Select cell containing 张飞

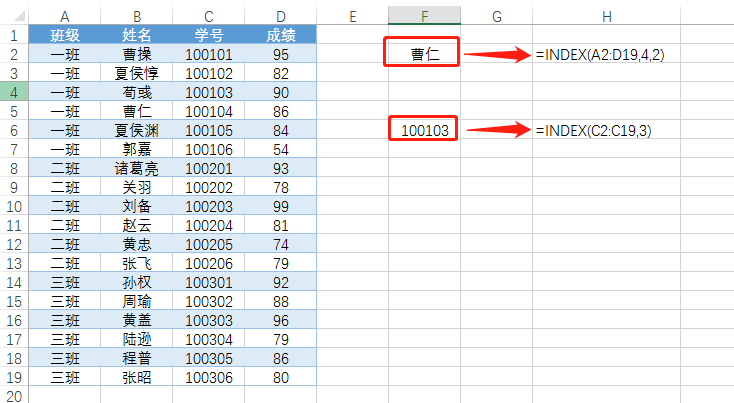[137, 264]
